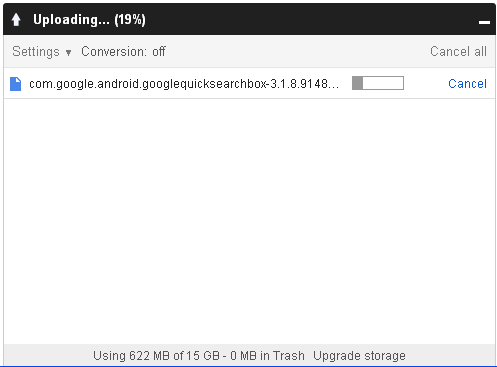
Task: Click the 19% percentage in the header
Action: tap(130, 20)
